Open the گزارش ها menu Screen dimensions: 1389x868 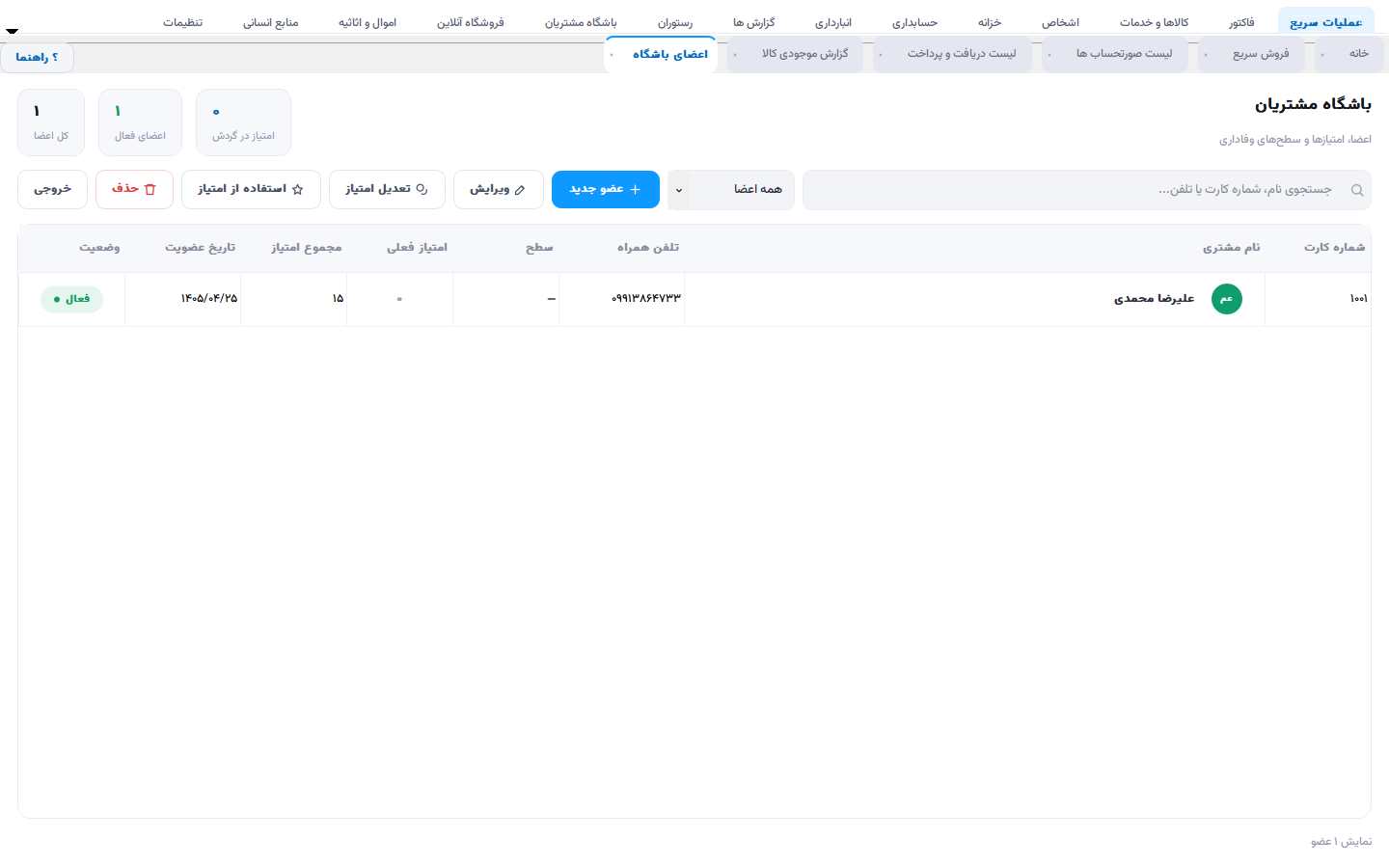[753, 22]
